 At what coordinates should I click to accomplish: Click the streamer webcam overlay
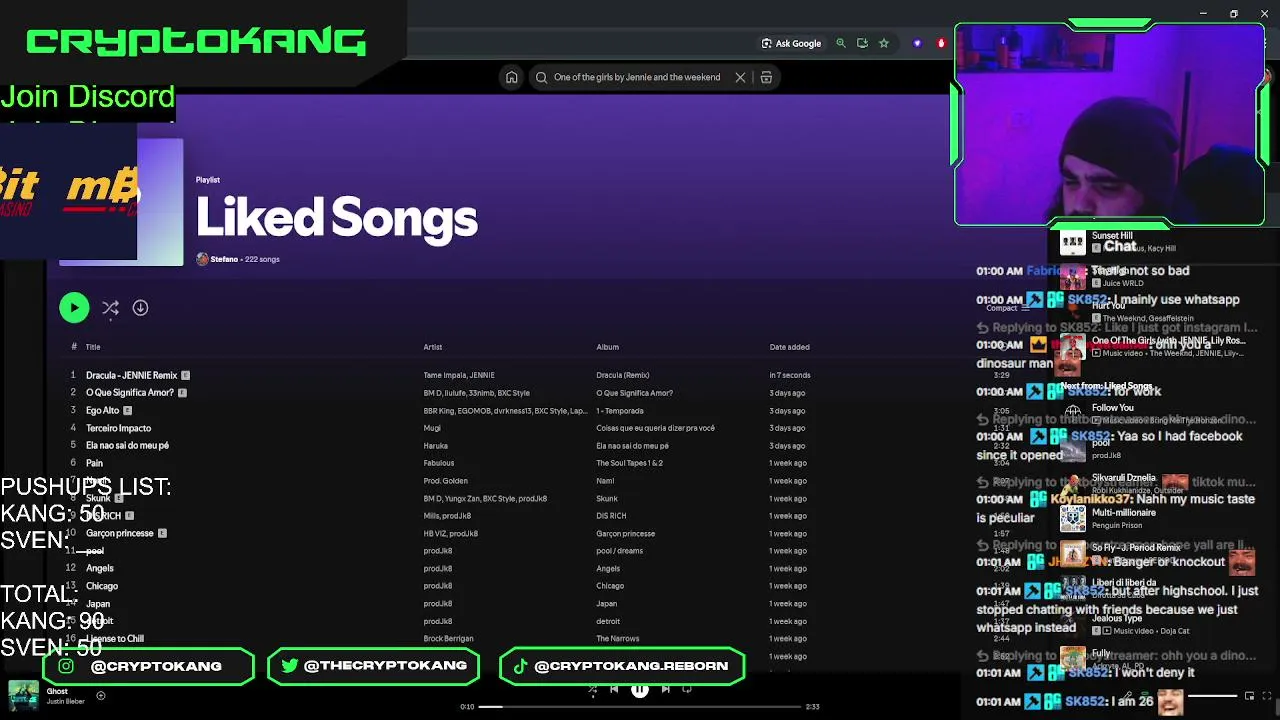coord(1110,124)
